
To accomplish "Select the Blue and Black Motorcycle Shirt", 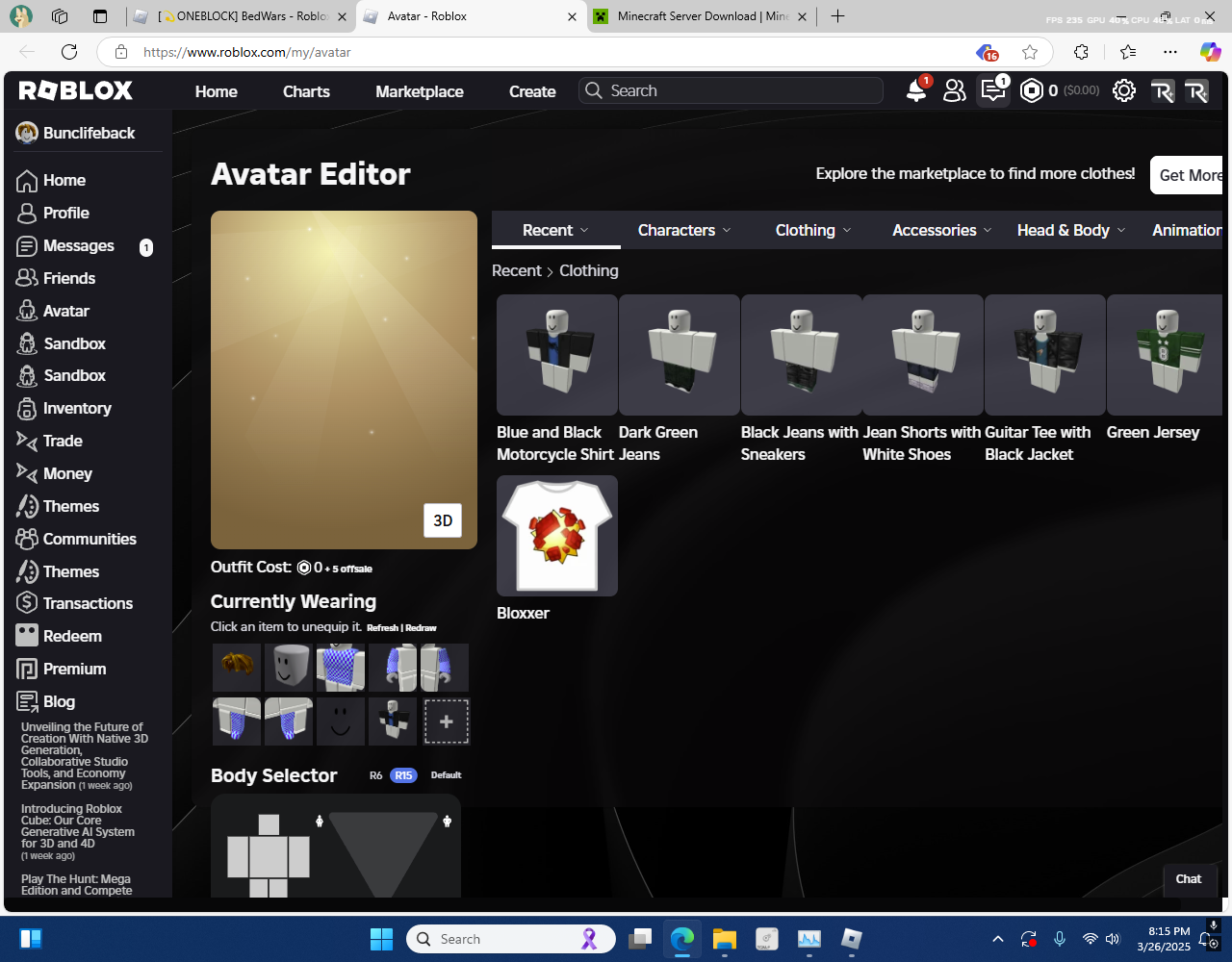I will (557, 355).
